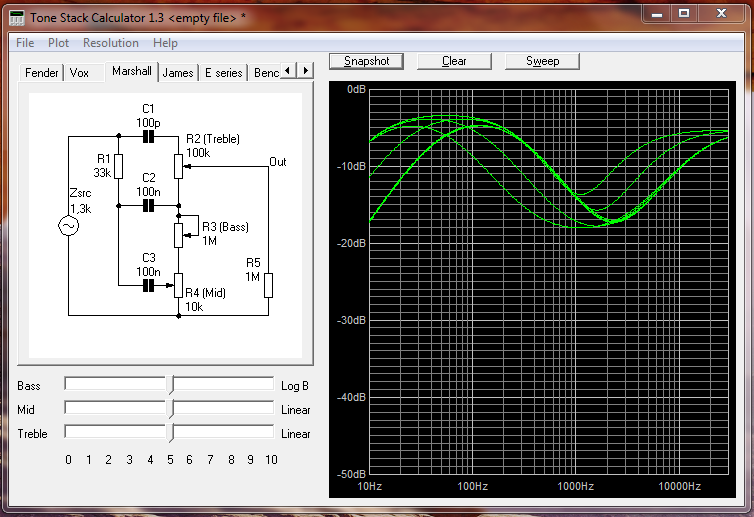Switch to the Vox tab

(x=79, y=73)
